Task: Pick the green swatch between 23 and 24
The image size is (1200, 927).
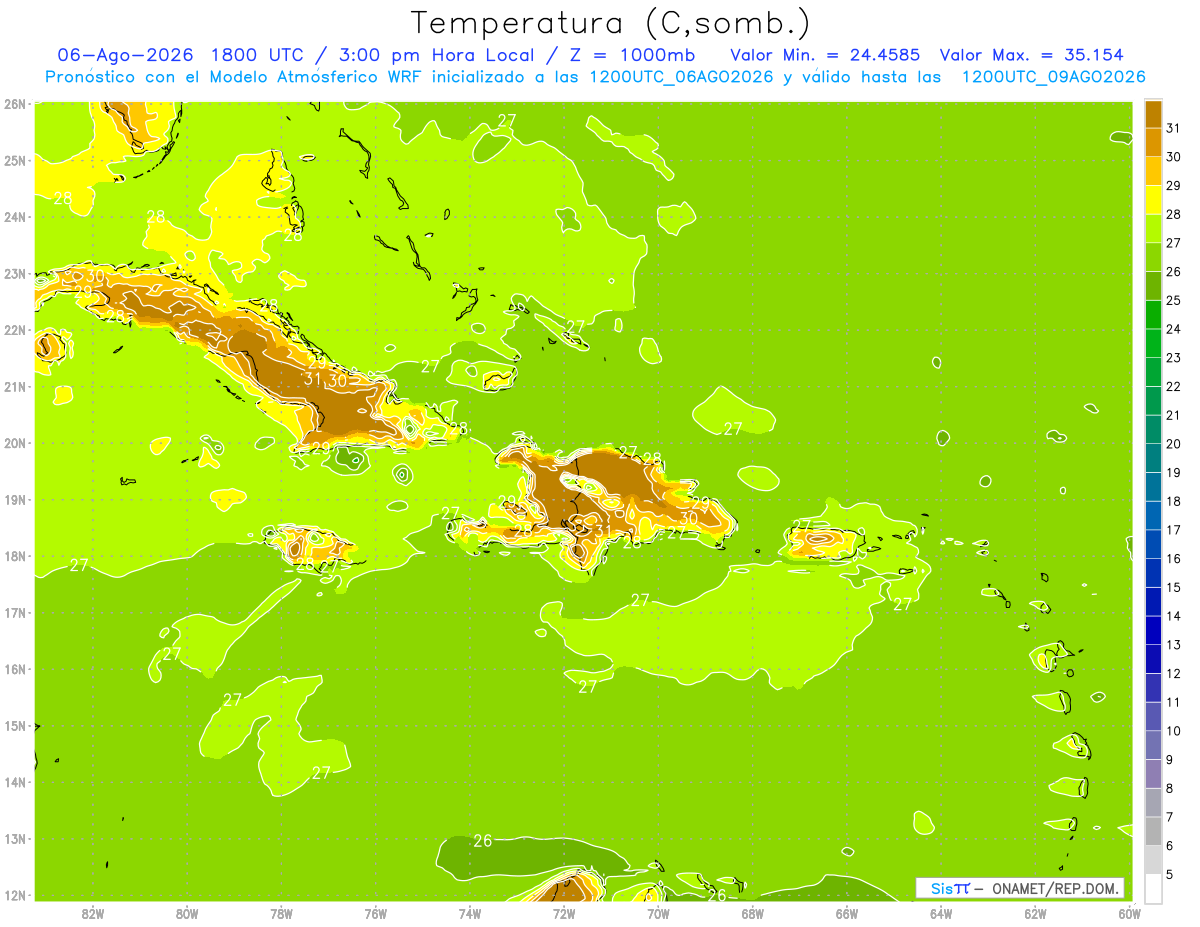Action: [x=1153, y=344]
